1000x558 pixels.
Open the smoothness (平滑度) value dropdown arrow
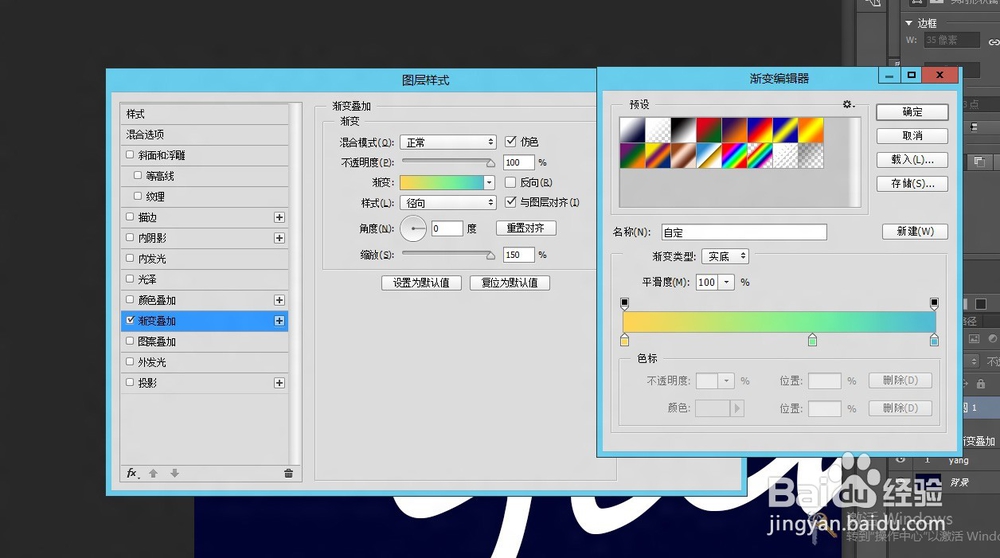[x=726, y=282]
